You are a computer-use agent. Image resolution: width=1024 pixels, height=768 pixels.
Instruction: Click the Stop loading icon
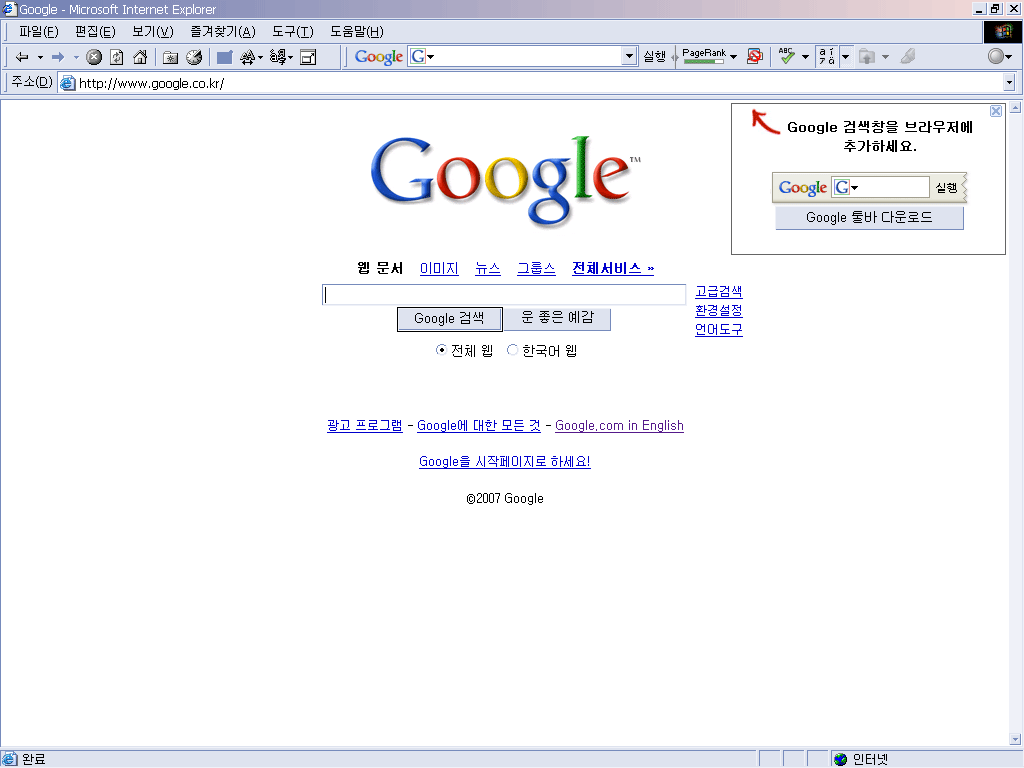click(x=94, y=57)
